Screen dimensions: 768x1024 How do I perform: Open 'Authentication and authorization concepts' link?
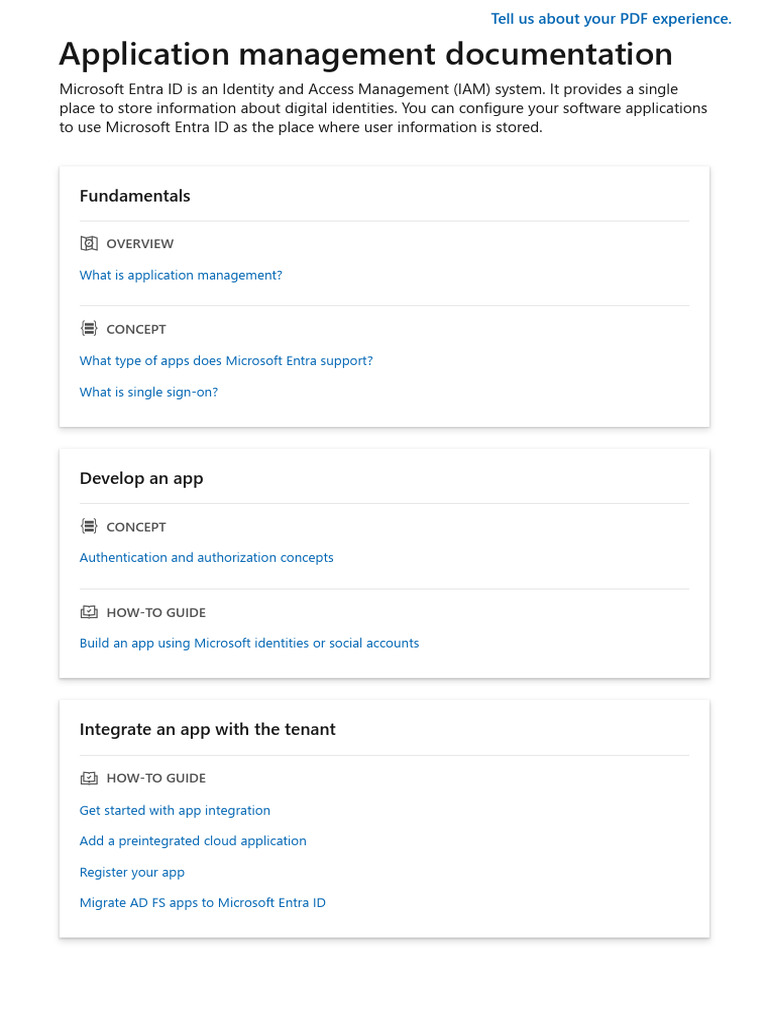coord(207,558)
